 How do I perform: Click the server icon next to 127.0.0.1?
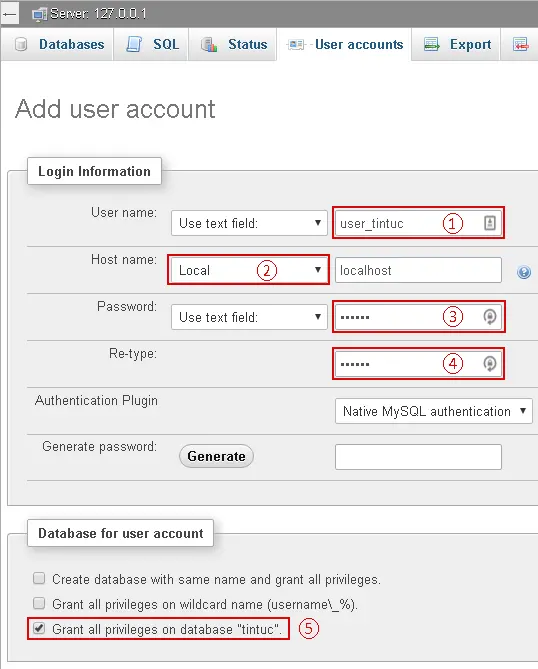(39, 15)
